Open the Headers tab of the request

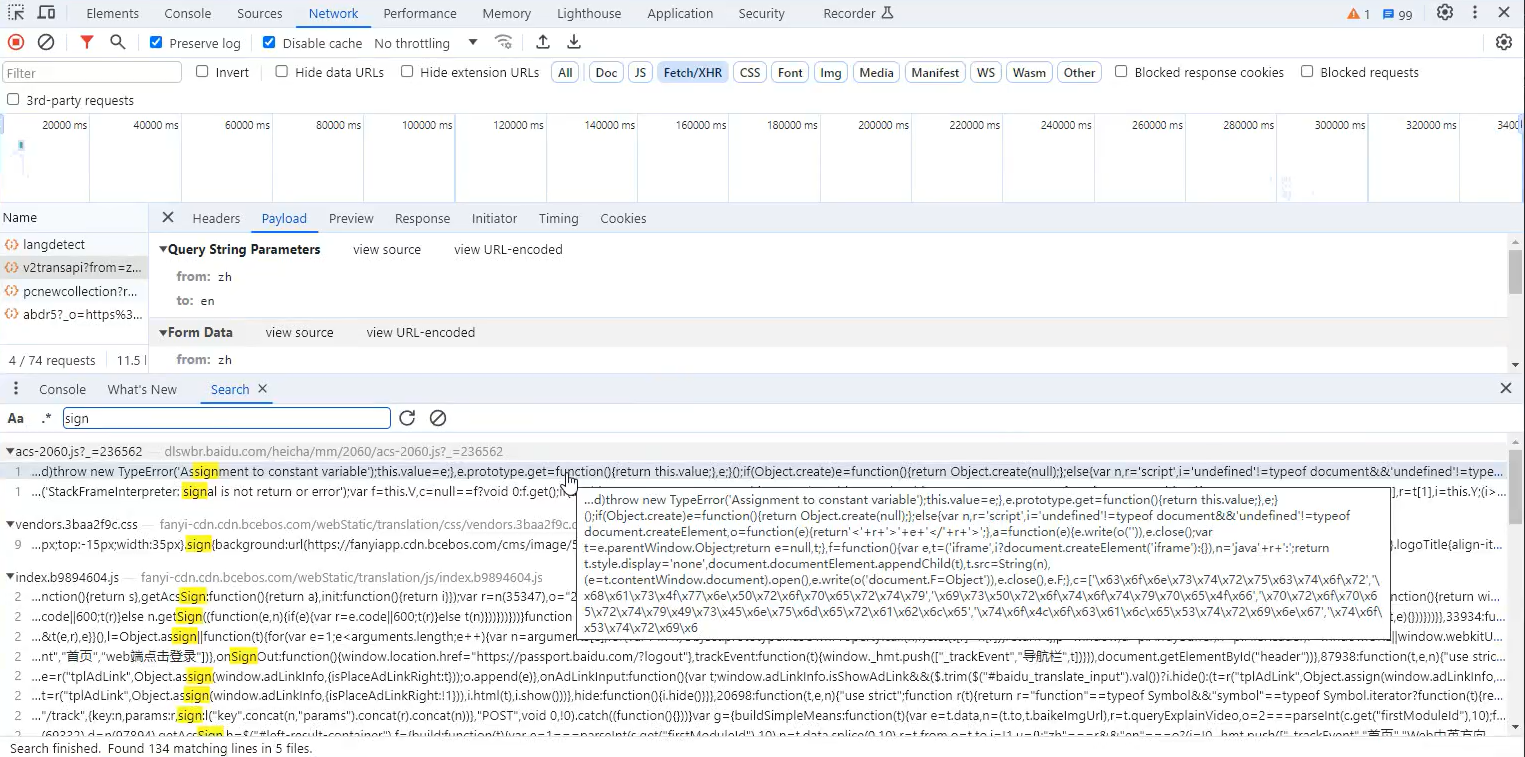click(x=216, y=219)
